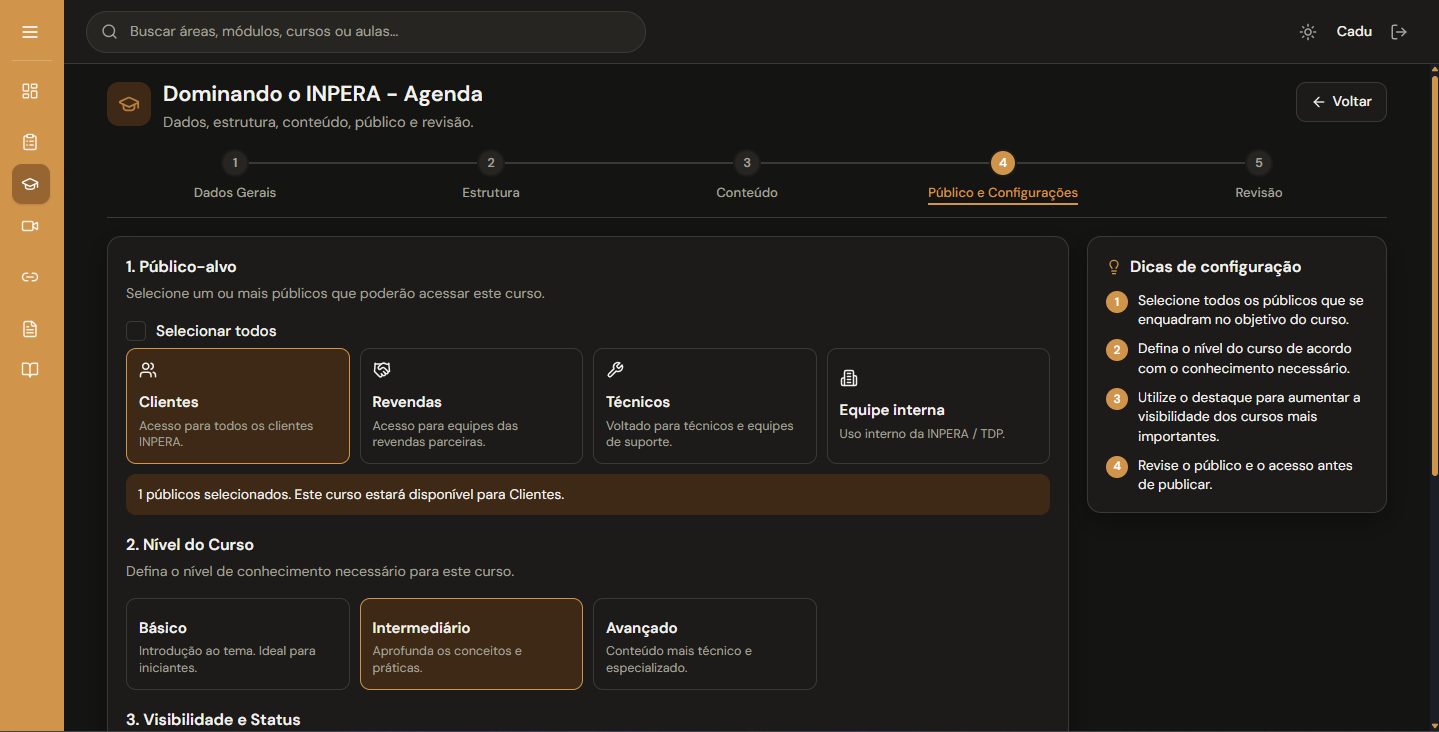Open the video camera icon in sidebar
Image resolution: width=1439 pixels, height=732 pixels.
(x=30, y=226)
